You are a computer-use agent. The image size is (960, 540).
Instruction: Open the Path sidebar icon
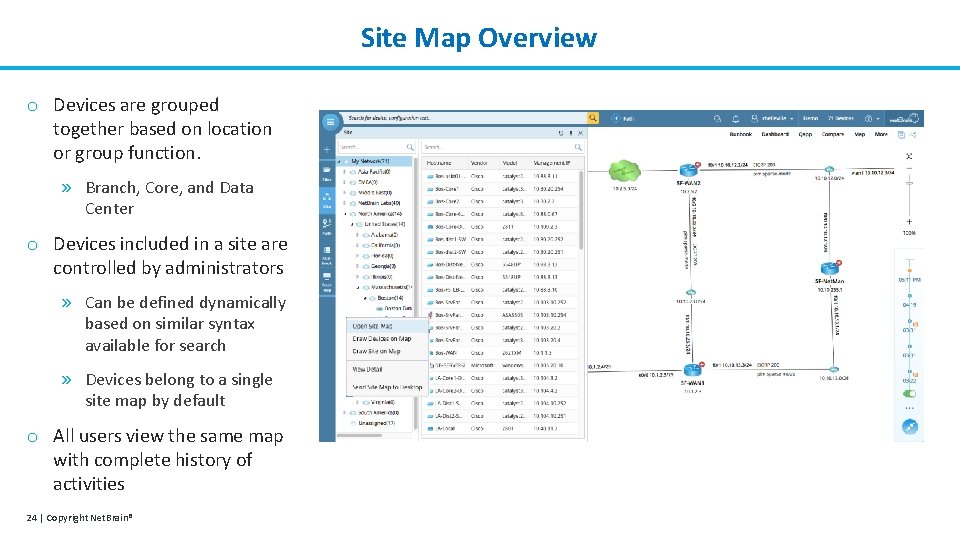(x=327, y=226)
